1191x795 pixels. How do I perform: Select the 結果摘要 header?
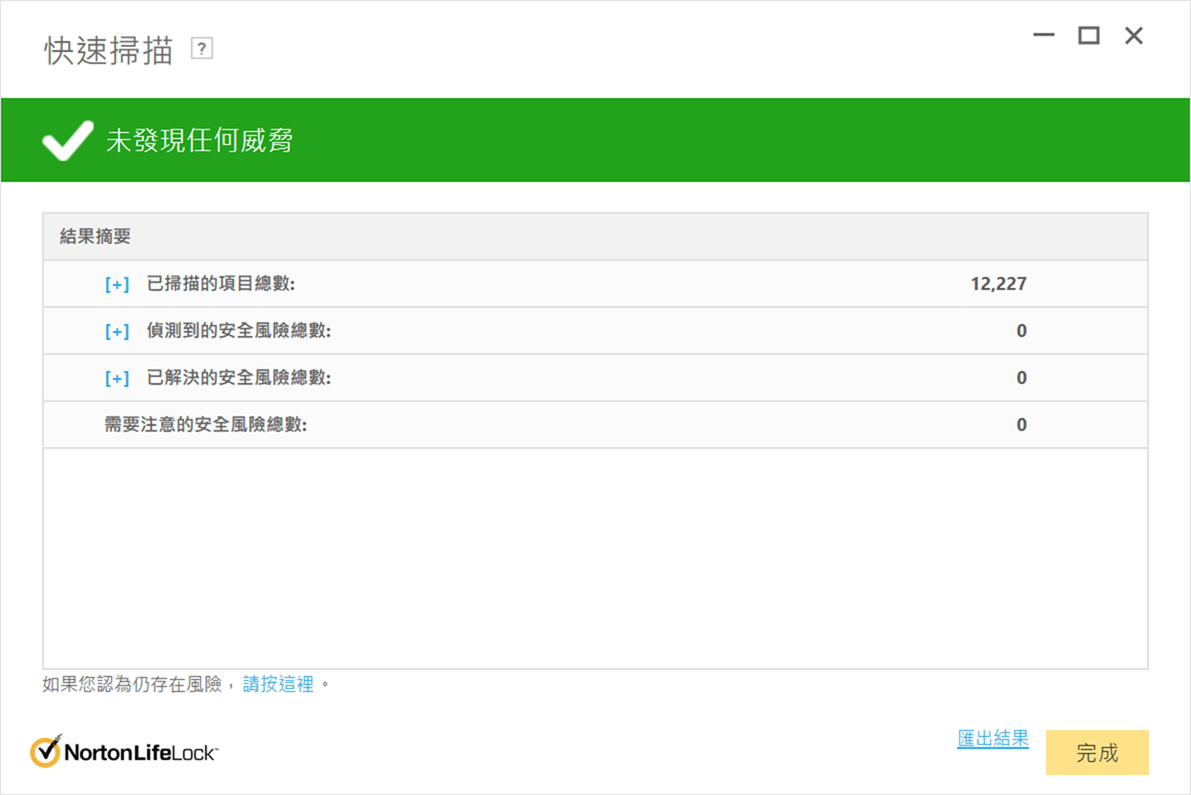(x=95, y=237)
